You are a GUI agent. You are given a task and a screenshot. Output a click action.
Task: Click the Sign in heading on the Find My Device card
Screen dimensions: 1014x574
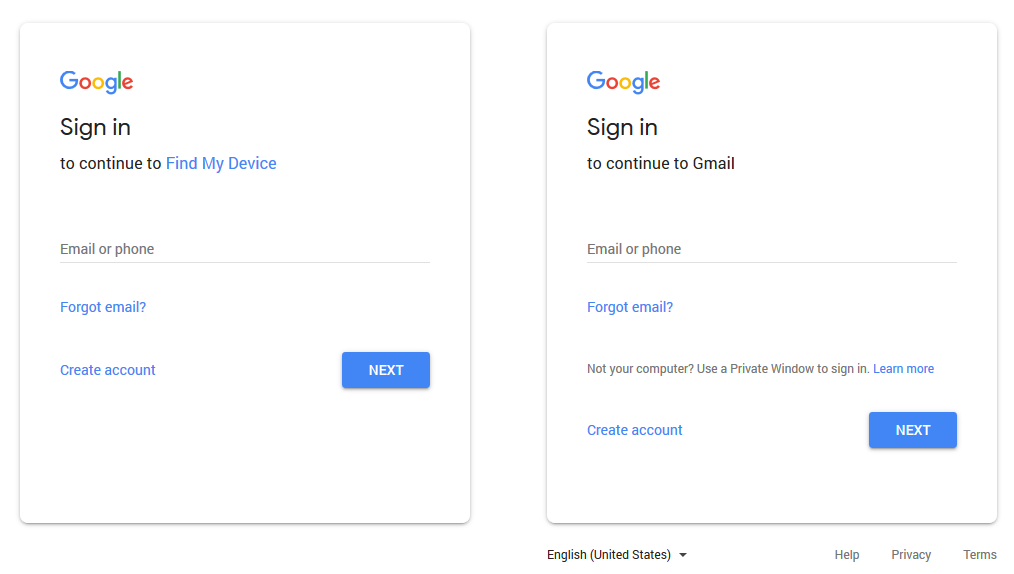point(95,127)
